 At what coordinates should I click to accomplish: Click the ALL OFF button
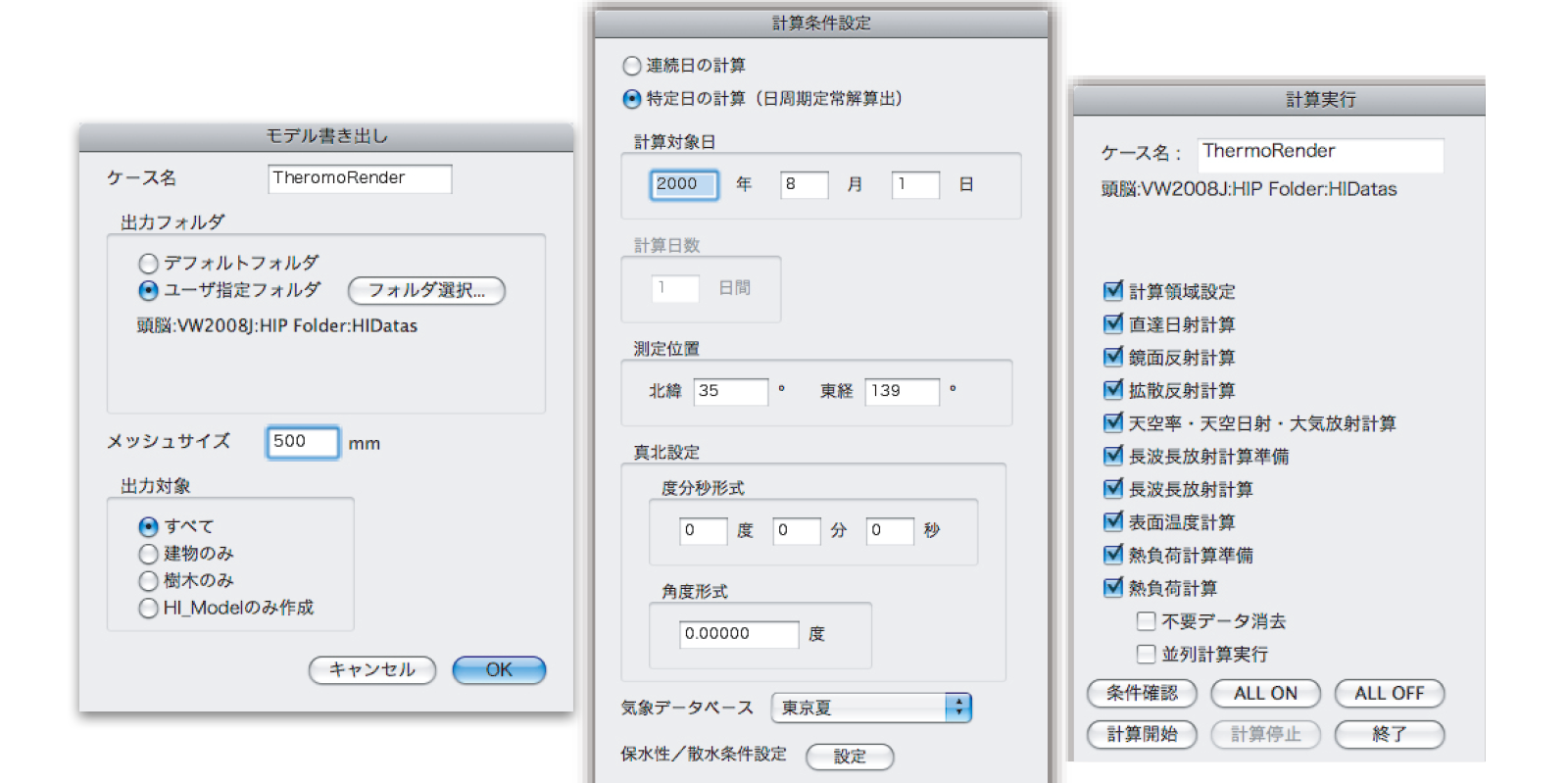point(1389,694)
